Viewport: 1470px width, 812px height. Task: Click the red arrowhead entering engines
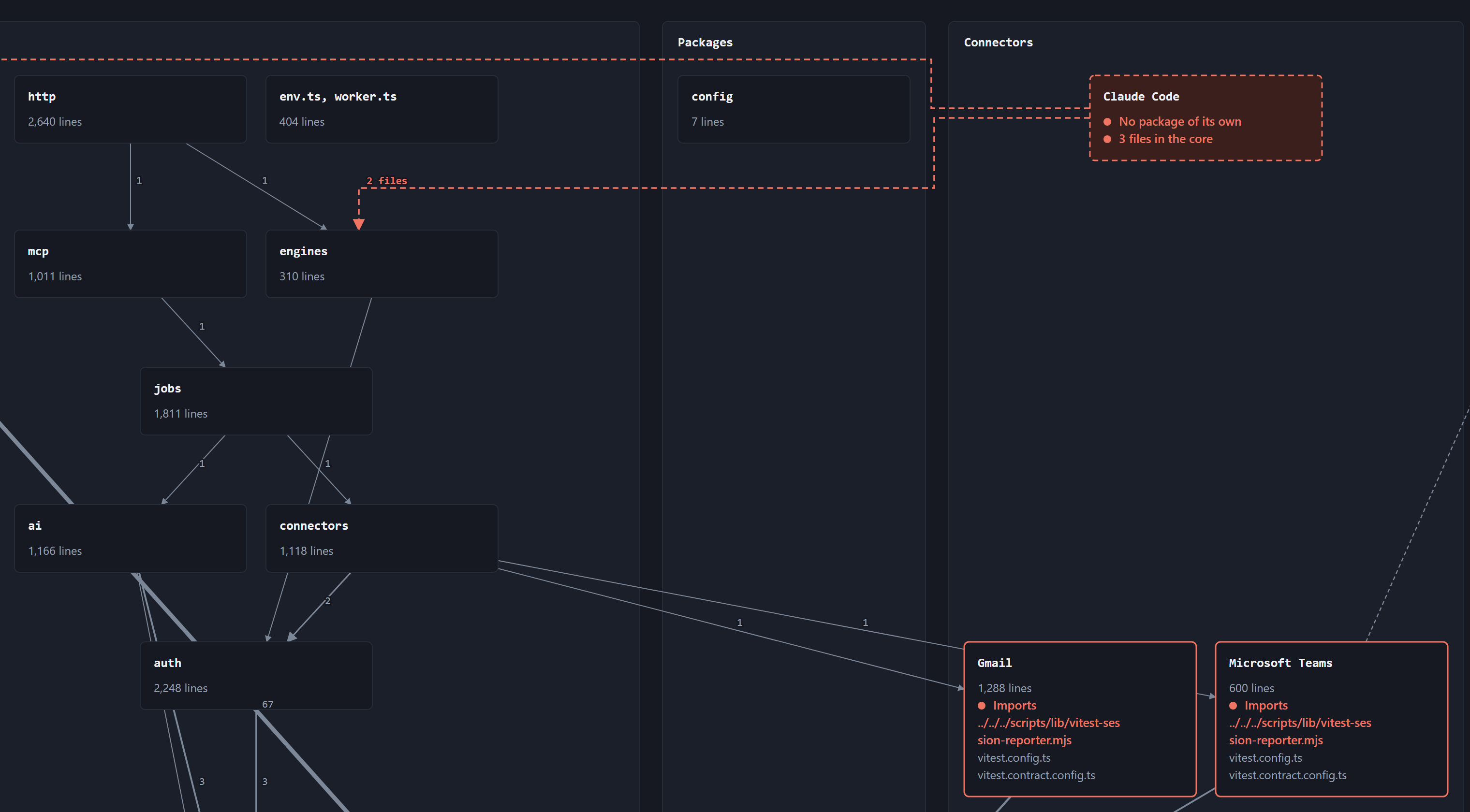[x=359, y=224]
